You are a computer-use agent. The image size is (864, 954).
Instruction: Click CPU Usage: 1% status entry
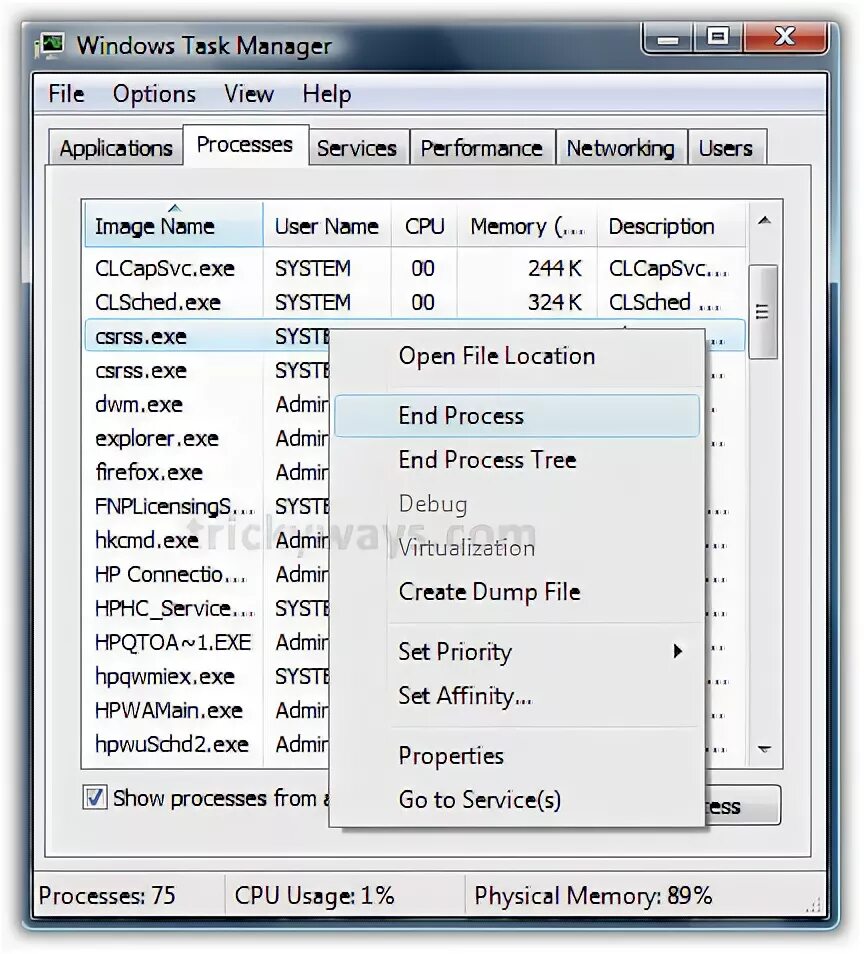pyautogui.click(x=315, y=896)
